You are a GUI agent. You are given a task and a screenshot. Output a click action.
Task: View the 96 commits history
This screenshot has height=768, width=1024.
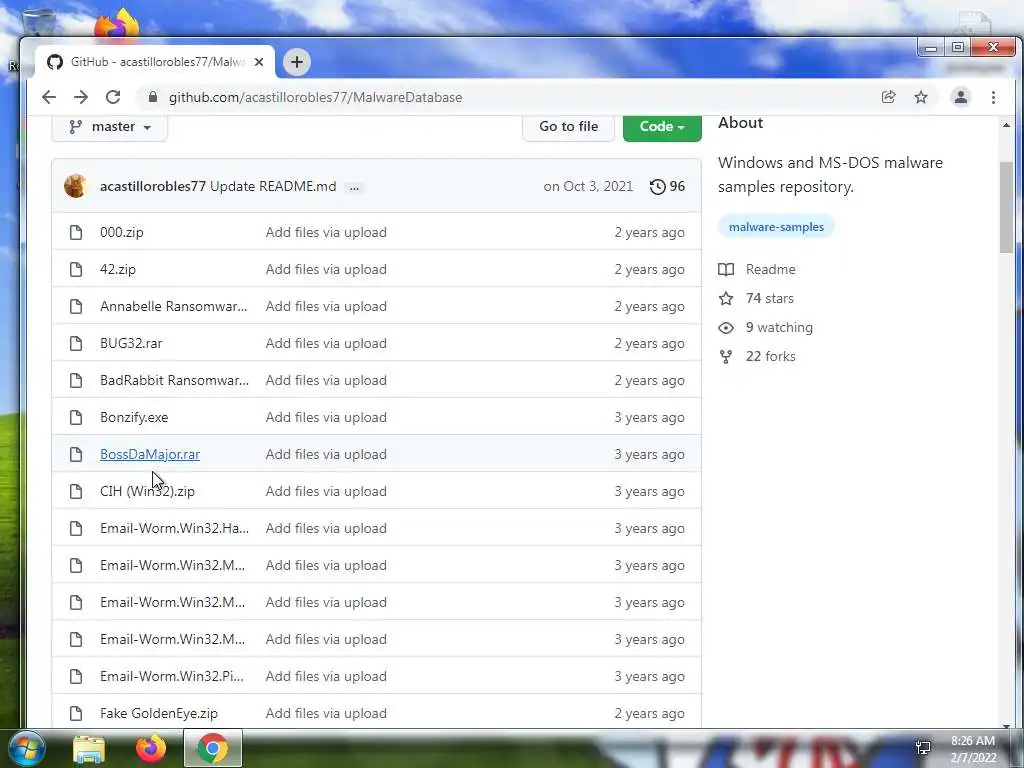(667, 186)
